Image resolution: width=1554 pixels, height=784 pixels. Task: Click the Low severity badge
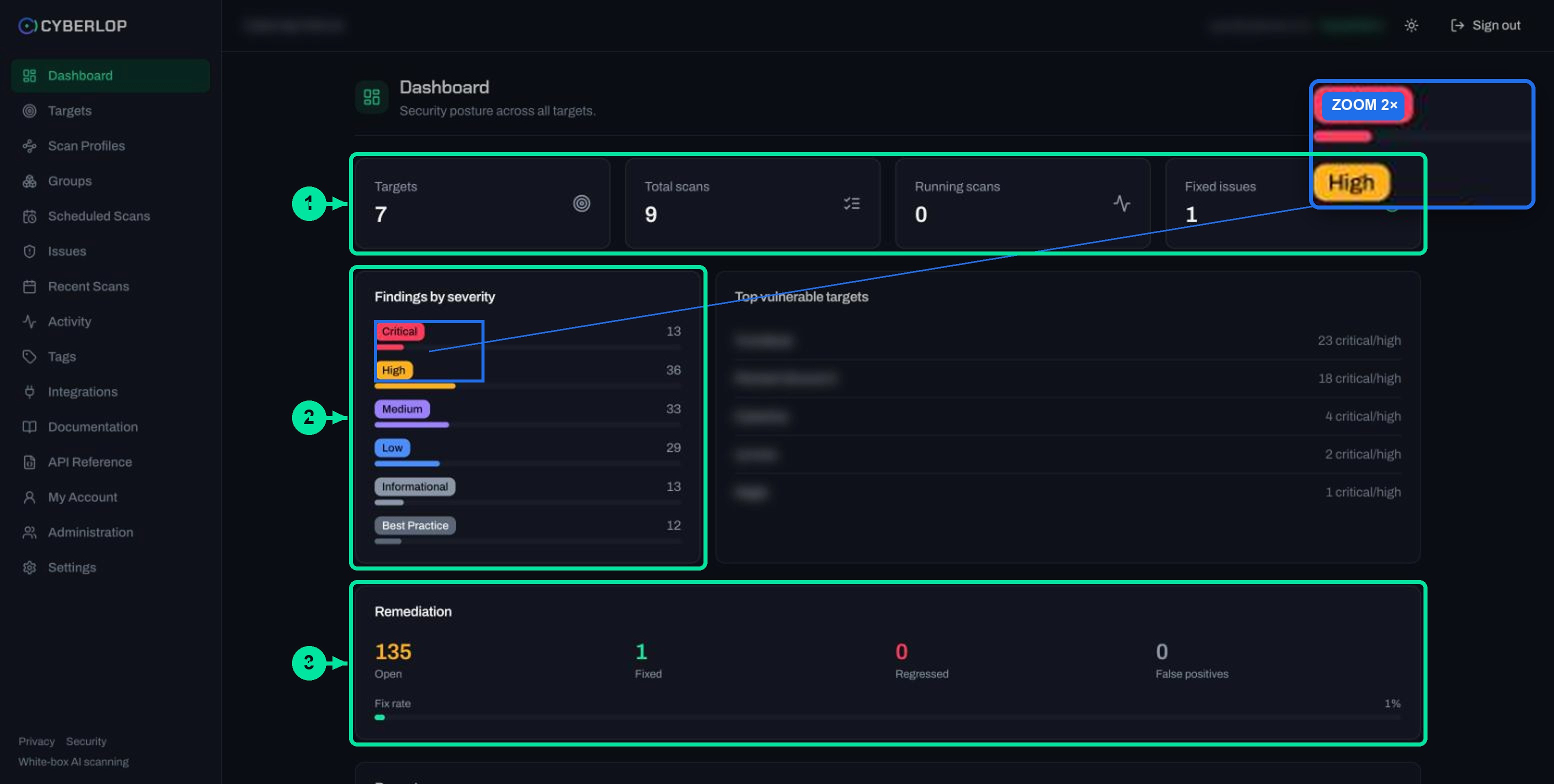[392, 447]
